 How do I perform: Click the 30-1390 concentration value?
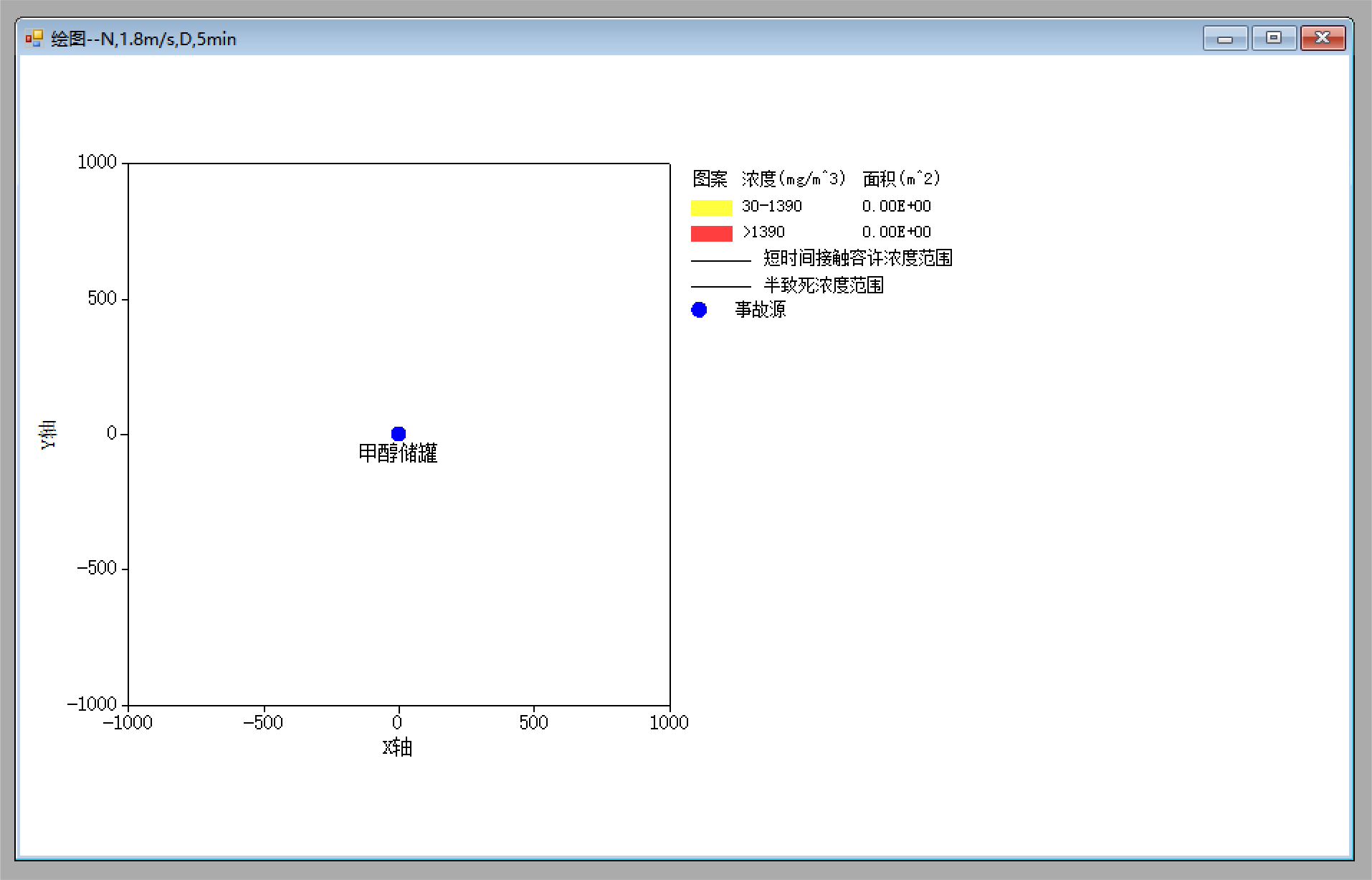772,207
